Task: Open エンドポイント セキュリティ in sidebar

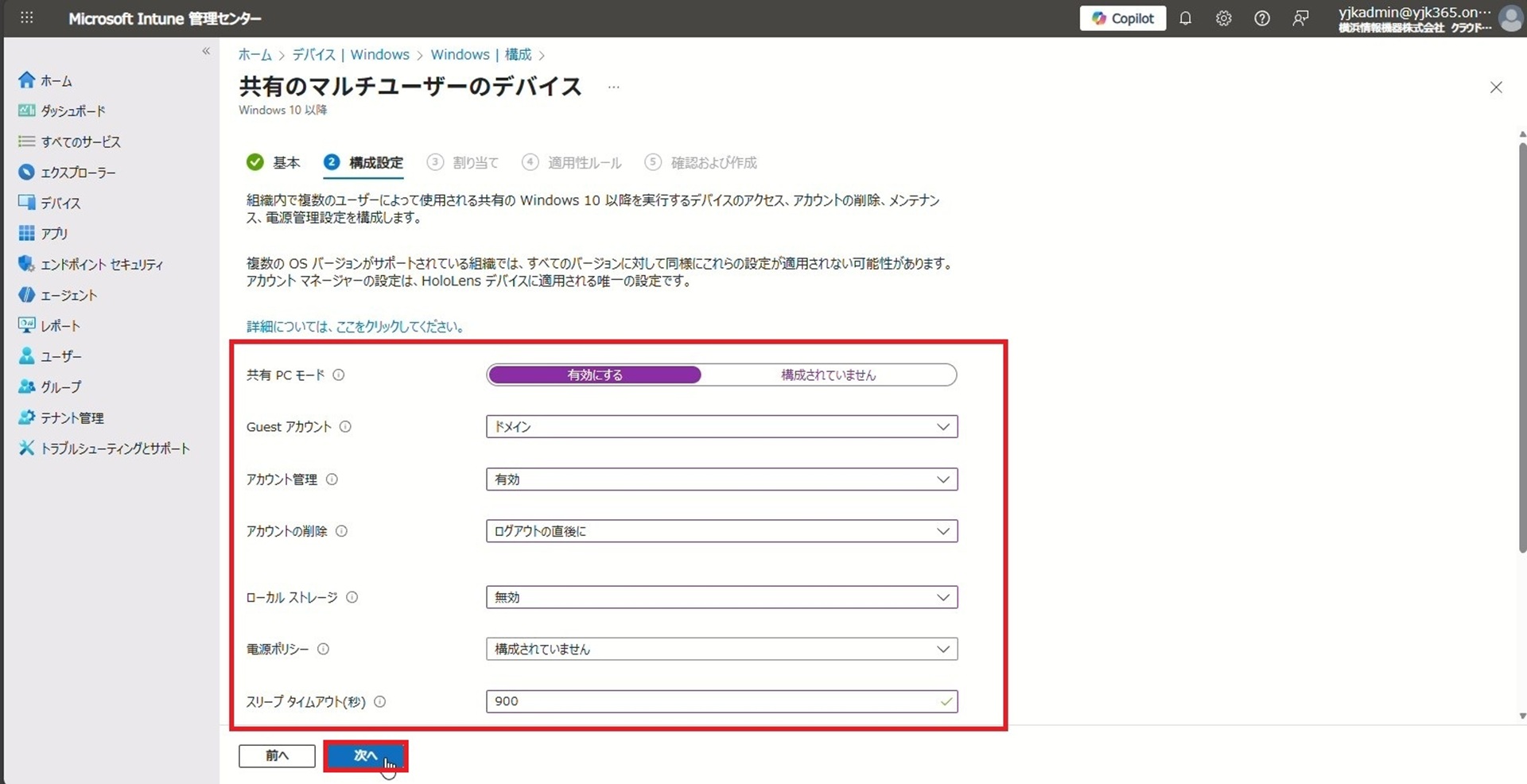Action: tap(101, 265)
